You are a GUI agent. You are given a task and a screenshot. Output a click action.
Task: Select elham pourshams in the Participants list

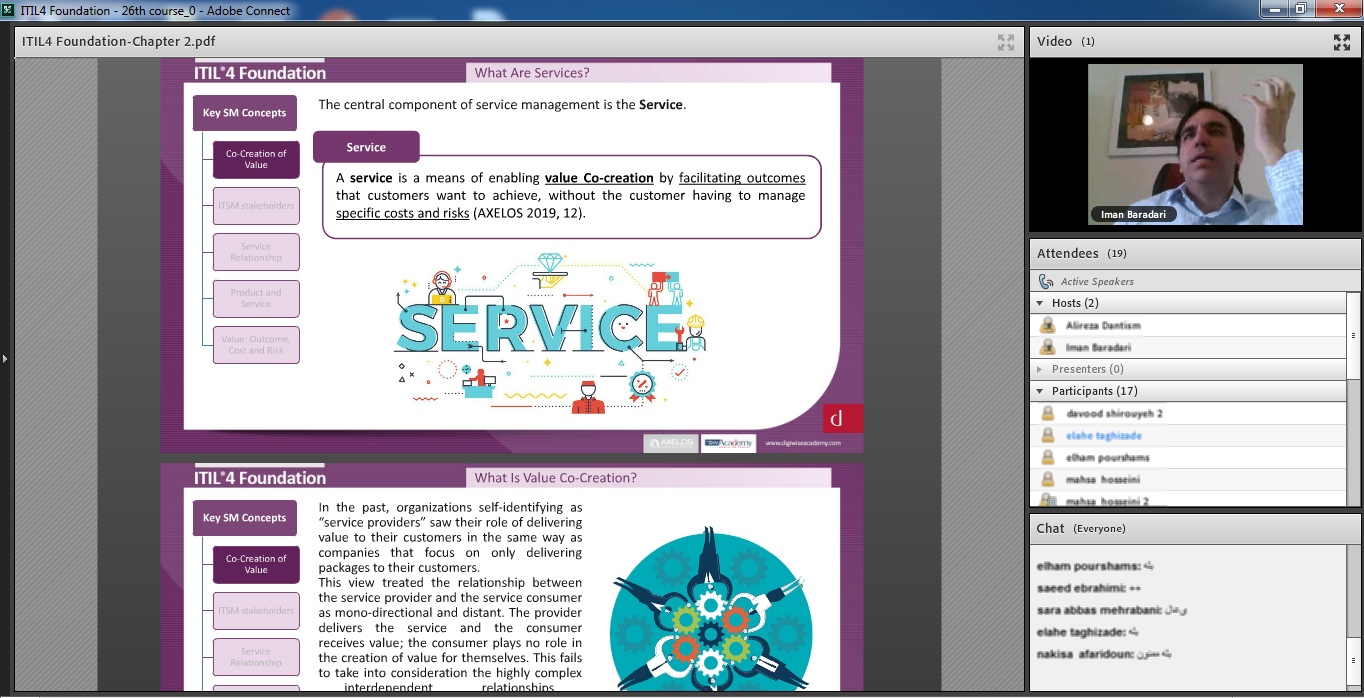point(1107,457)
